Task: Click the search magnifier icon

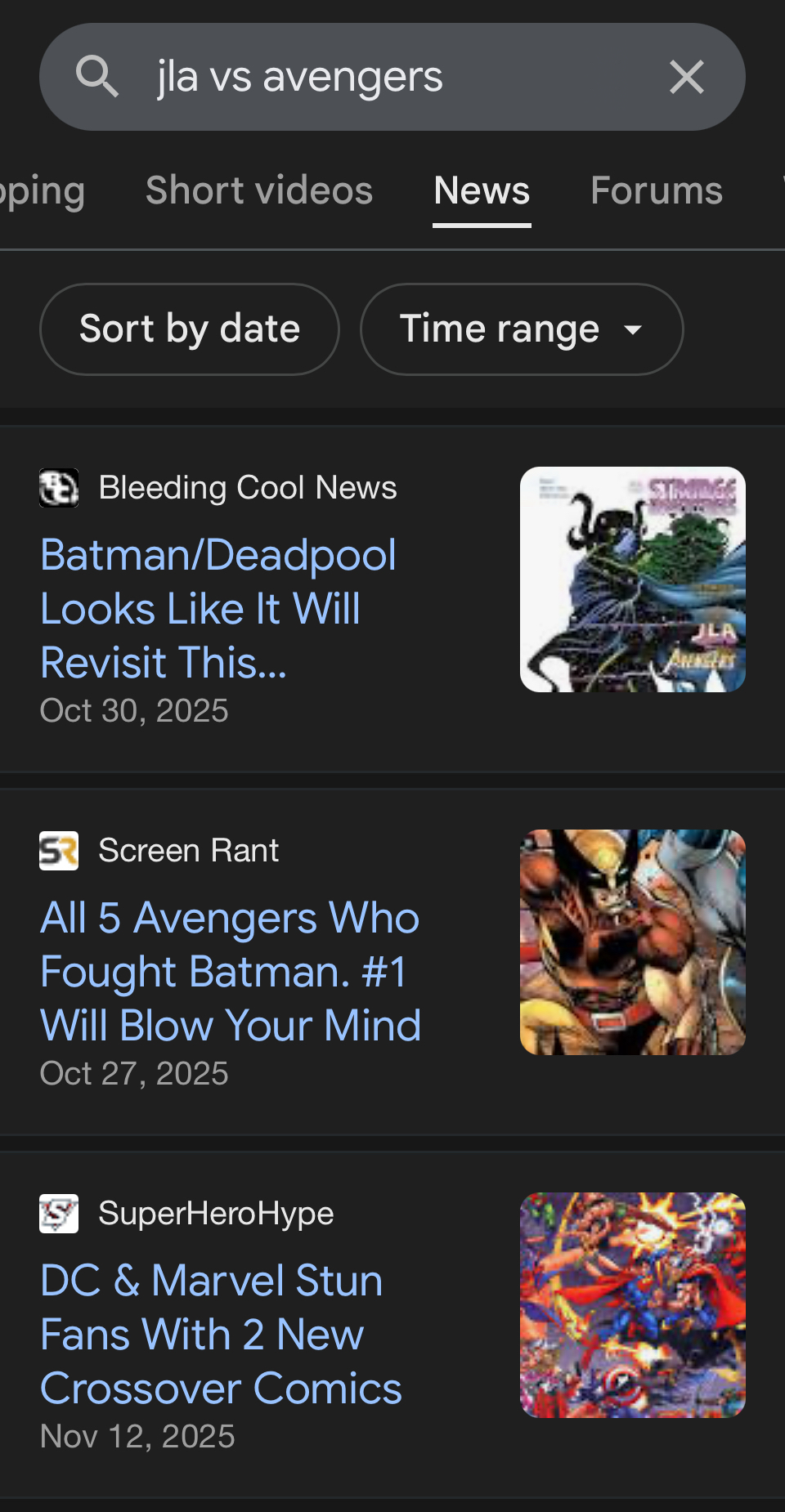Action: [97, 77]
